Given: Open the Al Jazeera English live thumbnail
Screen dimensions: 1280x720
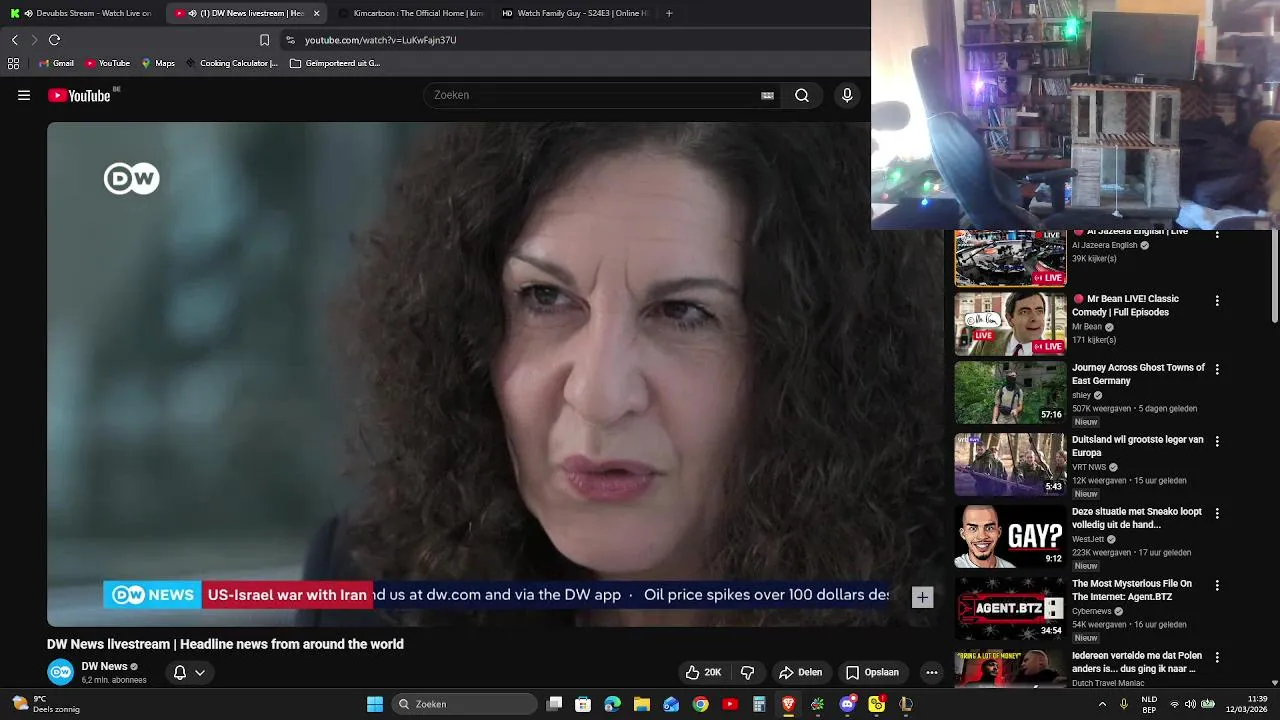Looking at the screenshot, I should pos(1010,257).
